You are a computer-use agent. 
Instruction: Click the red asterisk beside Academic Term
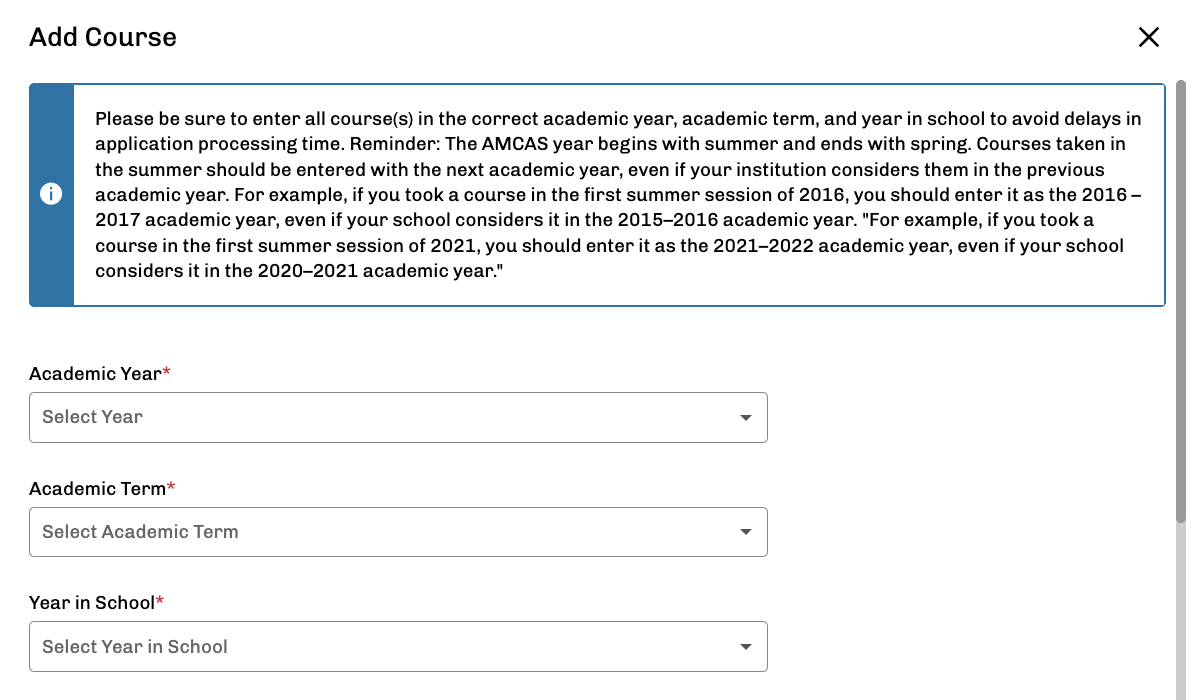[171, 487]
